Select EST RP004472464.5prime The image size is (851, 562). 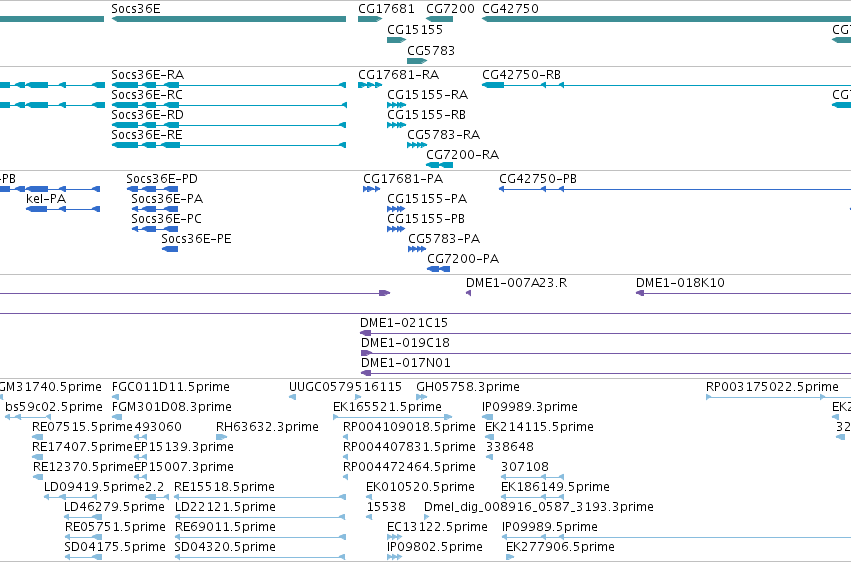345,477
